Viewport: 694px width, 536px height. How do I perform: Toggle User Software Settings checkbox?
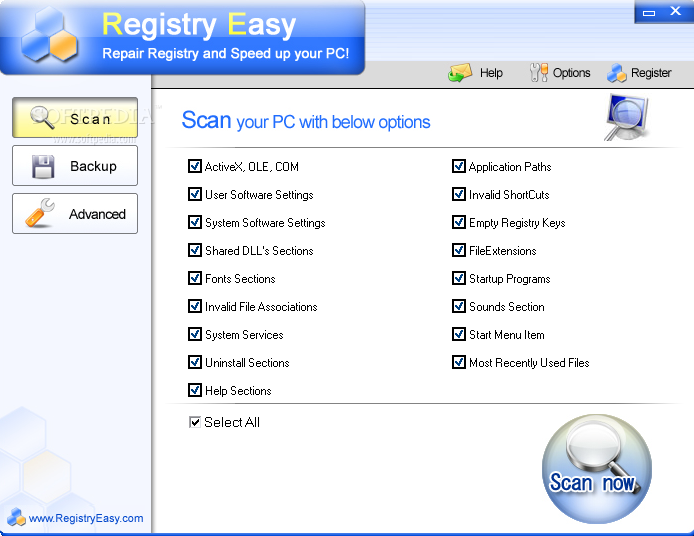(195, 194)
